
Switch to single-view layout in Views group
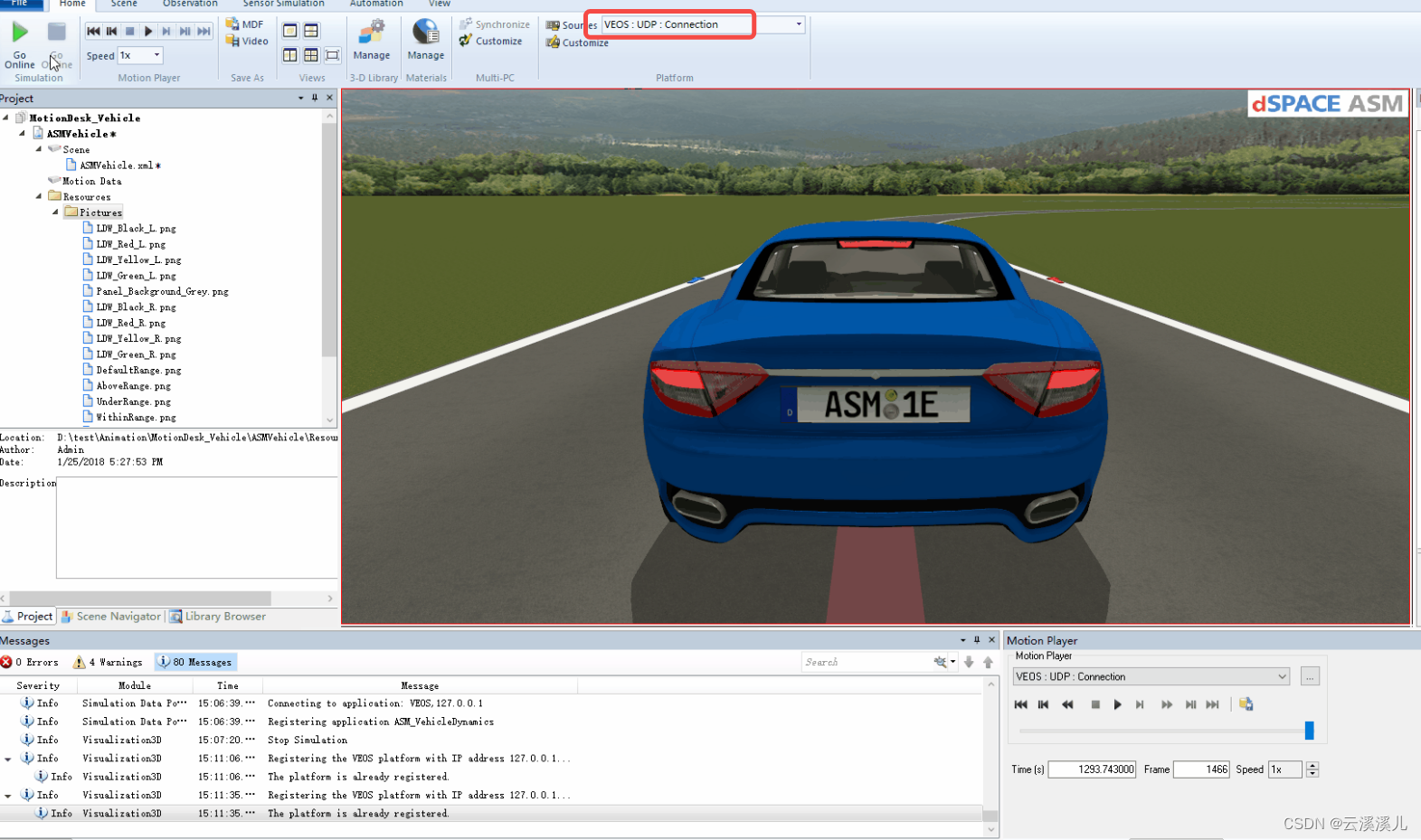[290, 31]
